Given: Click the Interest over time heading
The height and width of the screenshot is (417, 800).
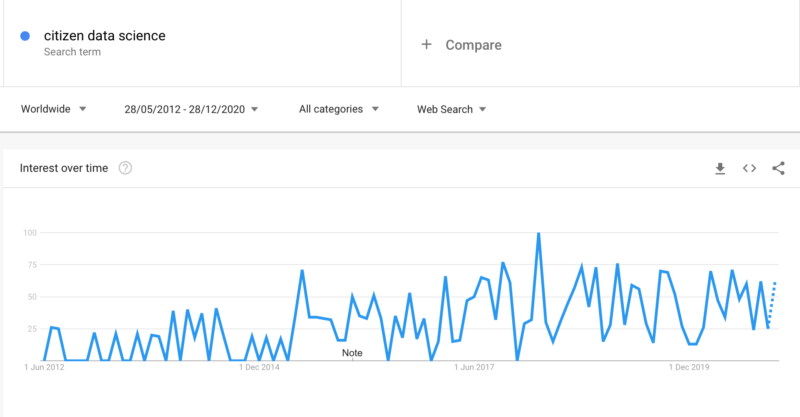Looking at the screenshot, I should pyautogui.click(x=64, y=168).
